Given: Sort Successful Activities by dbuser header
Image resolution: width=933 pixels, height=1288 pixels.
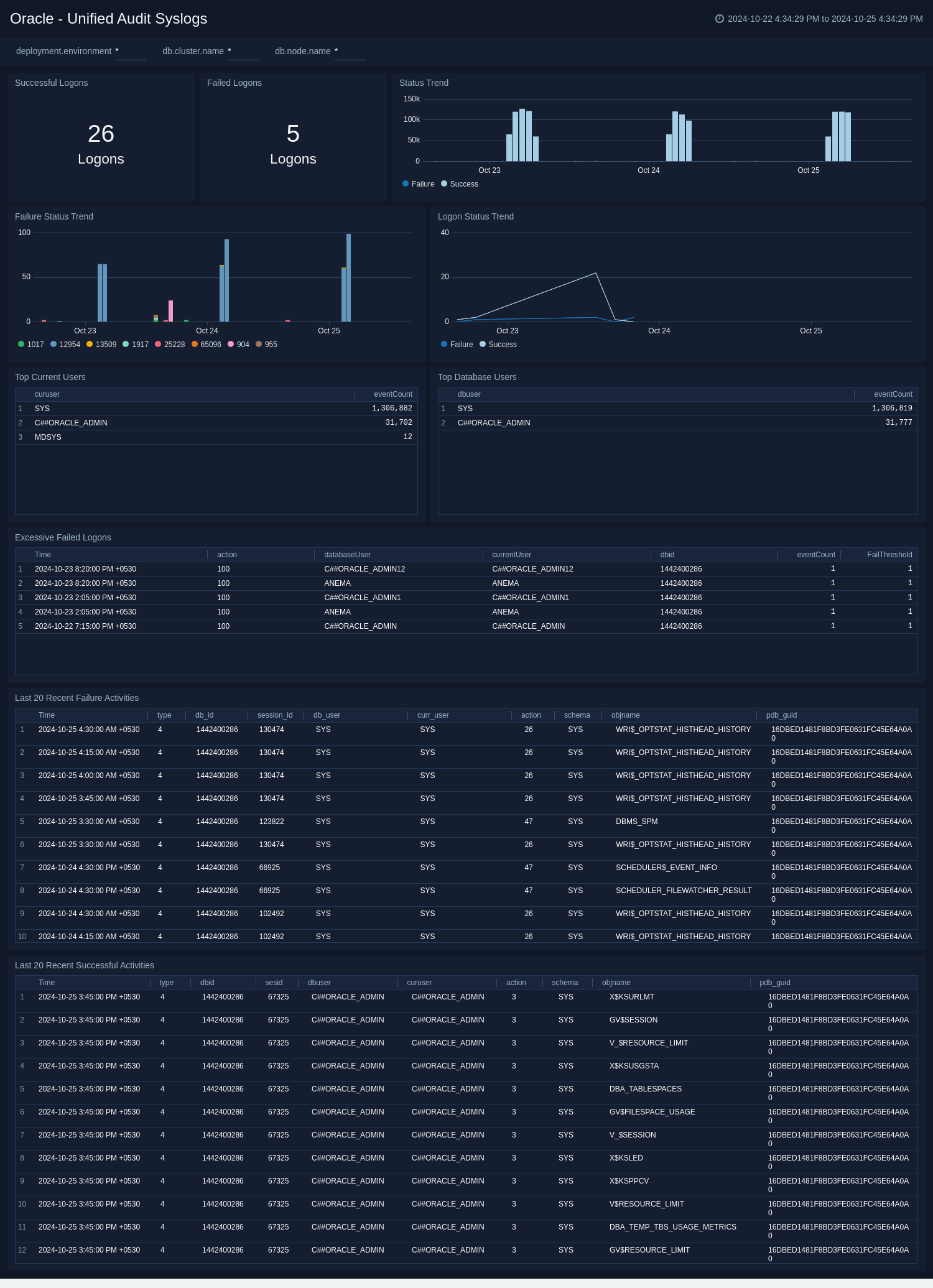Looking at the screenshot, I should [x=319, y=983].
